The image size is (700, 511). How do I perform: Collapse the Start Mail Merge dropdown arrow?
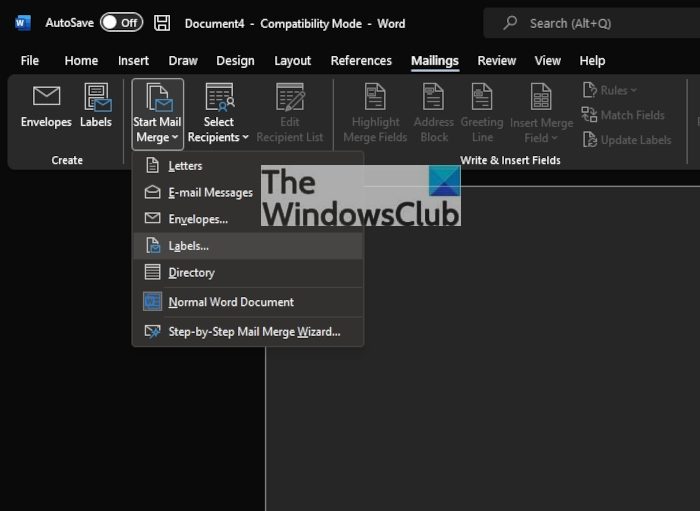coord(175,137)
